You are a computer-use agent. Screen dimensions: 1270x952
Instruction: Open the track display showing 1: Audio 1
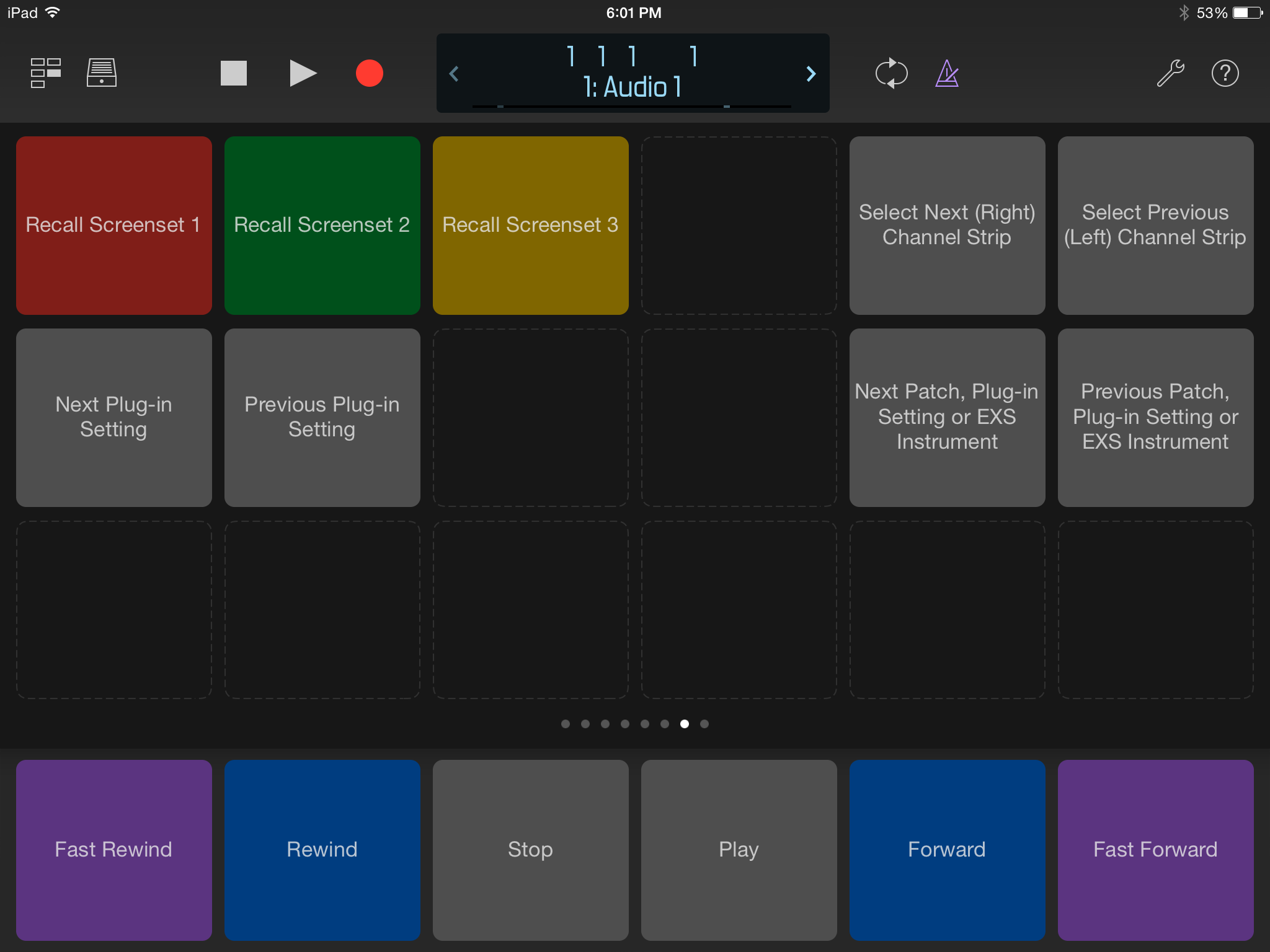pos(633,87)
